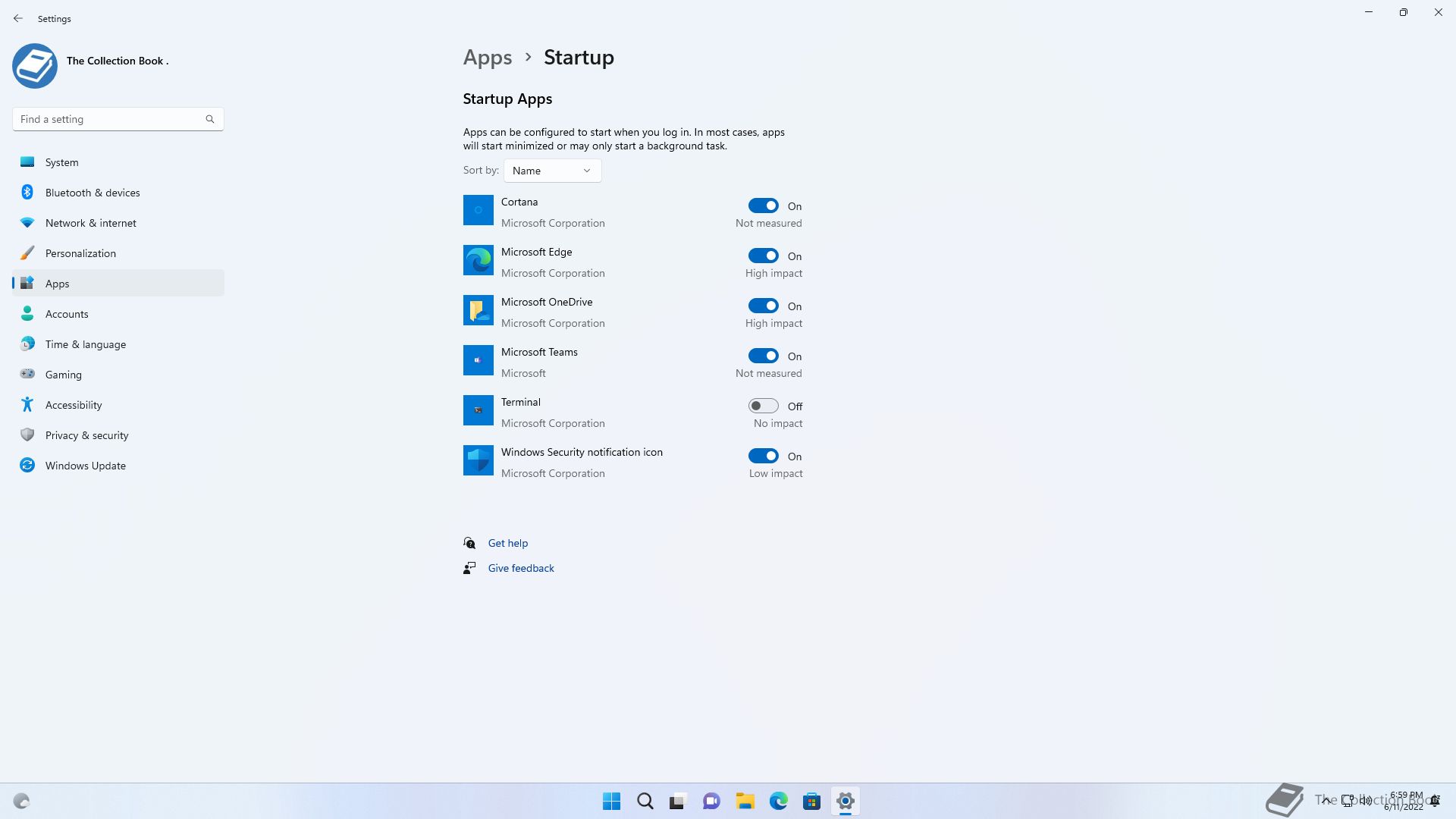Open Task View on taskbar
The height and width of the screenshot is (819, 1456).
pos(678,801)
